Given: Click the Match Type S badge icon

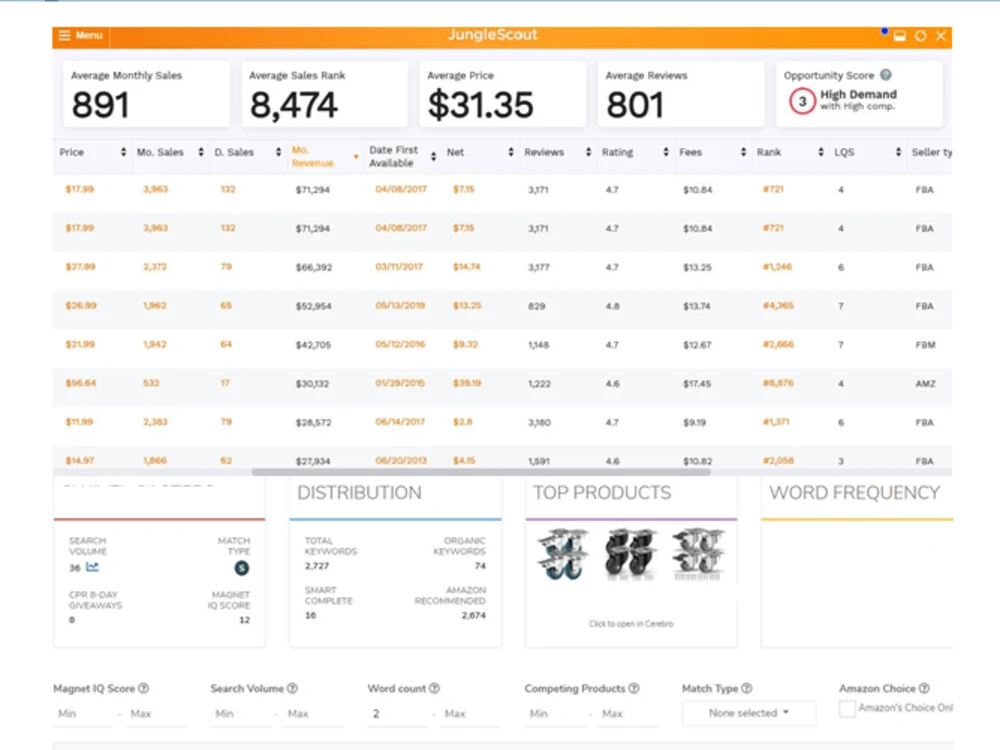Looking at the screenshot, I should pos(242,568).
